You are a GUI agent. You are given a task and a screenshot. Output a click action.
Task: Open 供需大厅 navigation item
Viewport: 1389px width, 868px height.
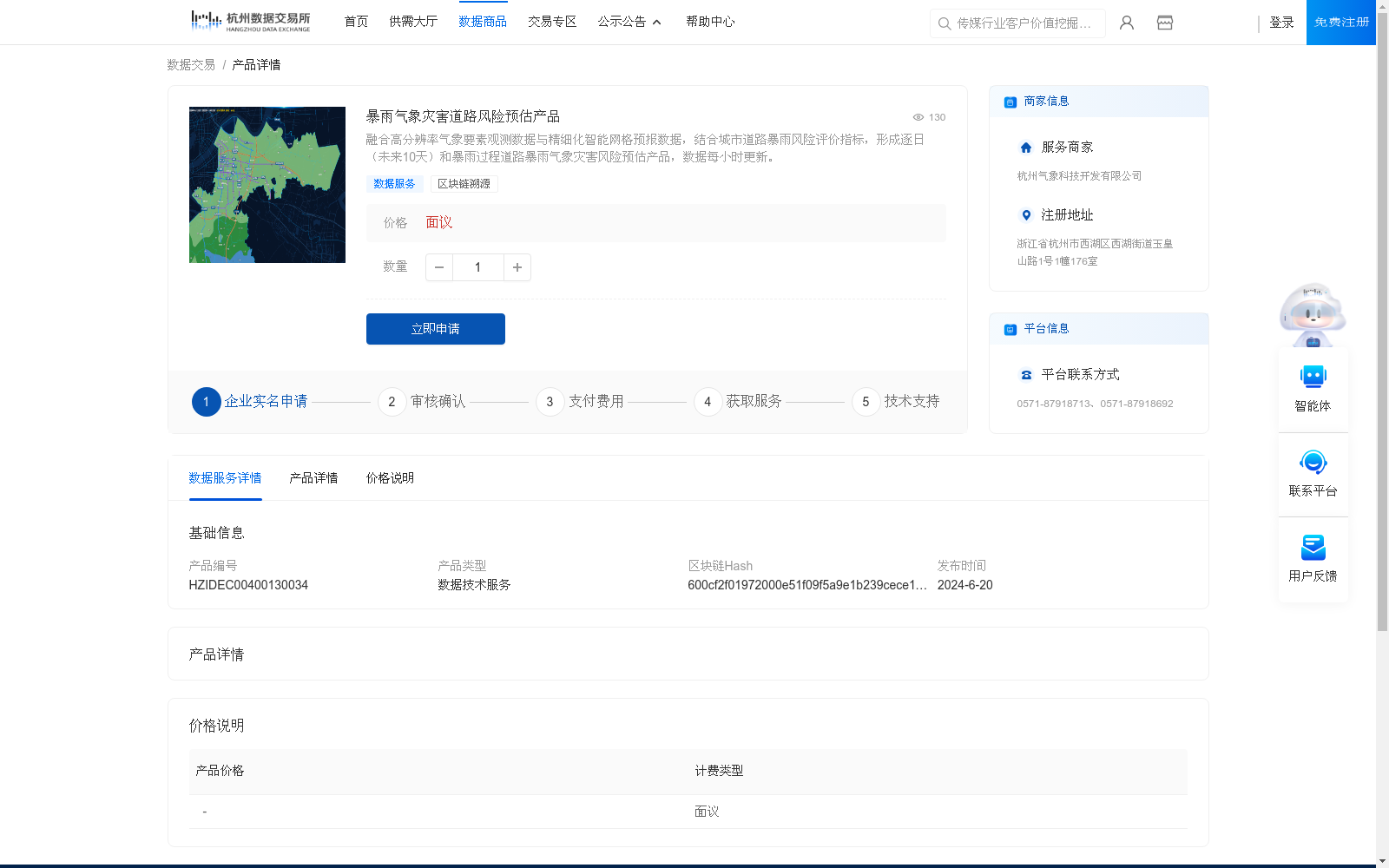point(413,22)
